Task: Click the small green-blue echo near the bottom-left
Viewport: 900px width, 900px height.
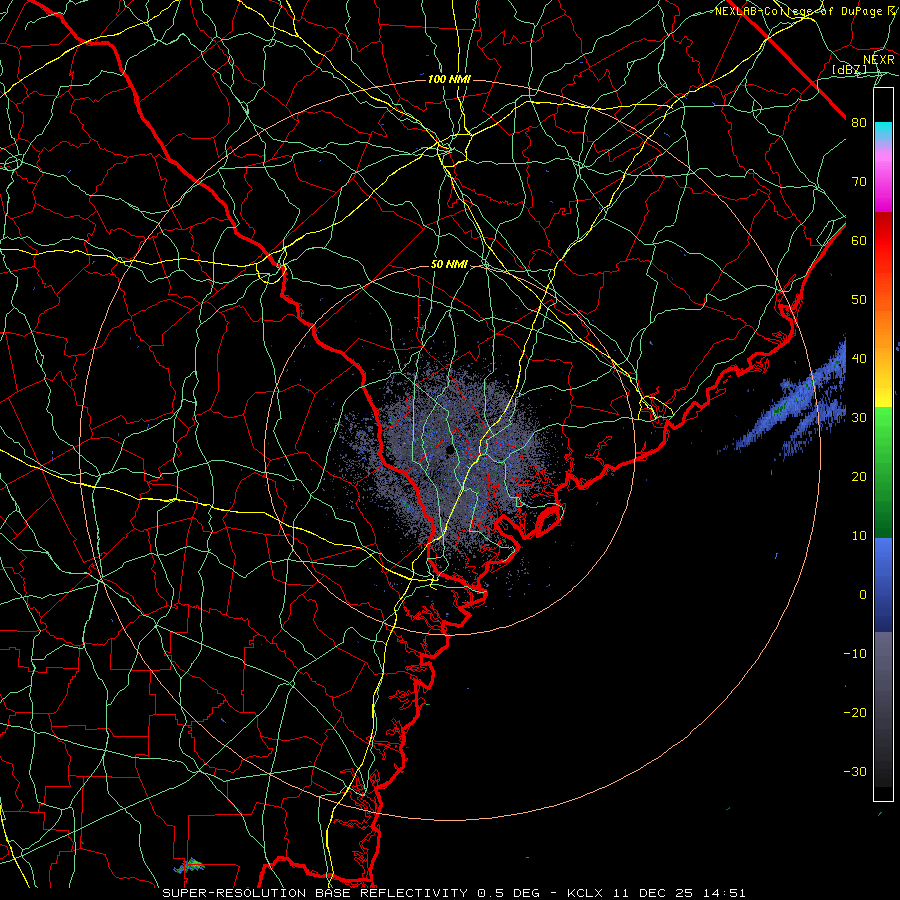Action: click(189, 864)
